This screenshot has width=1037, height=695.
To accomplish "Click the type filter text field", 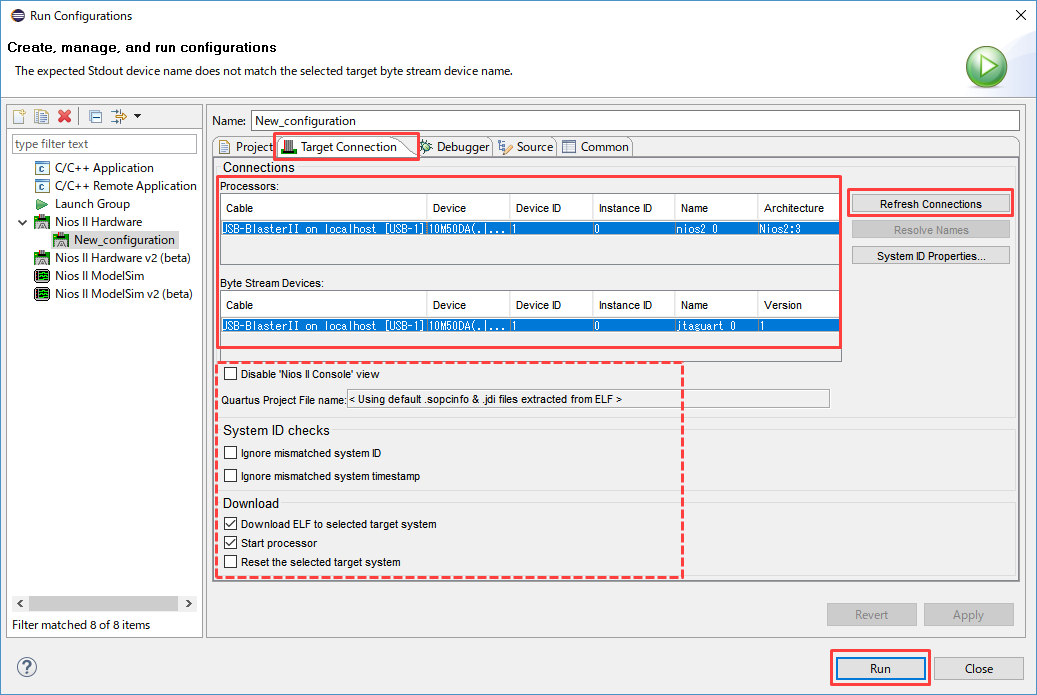I will coord(104,144).
